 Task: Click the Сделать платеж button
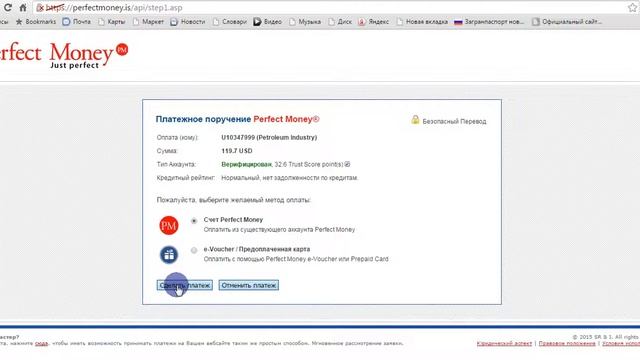click(184, 285)
